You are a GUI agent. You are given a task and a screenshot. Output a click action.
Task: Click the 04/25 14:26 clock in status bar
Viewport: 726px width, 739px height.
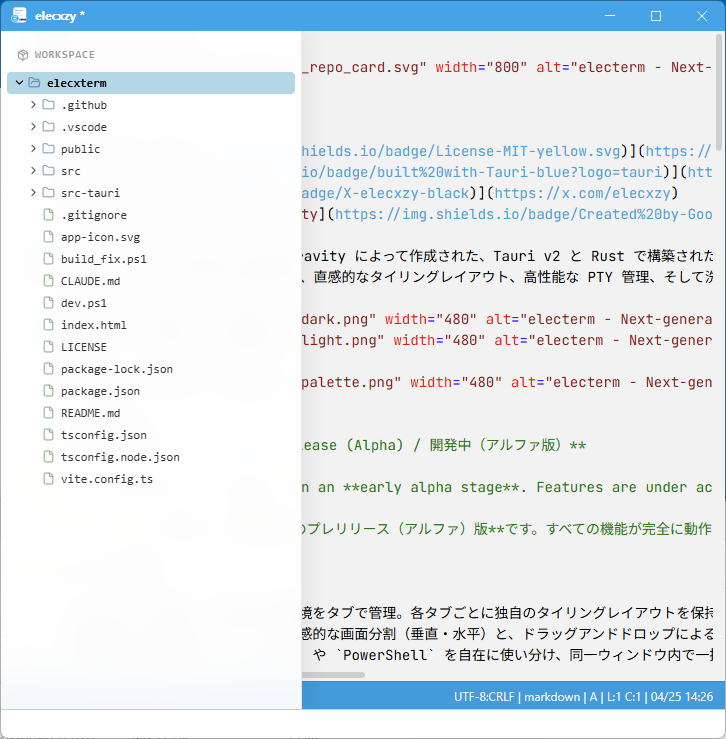click(x=682, y=697)
